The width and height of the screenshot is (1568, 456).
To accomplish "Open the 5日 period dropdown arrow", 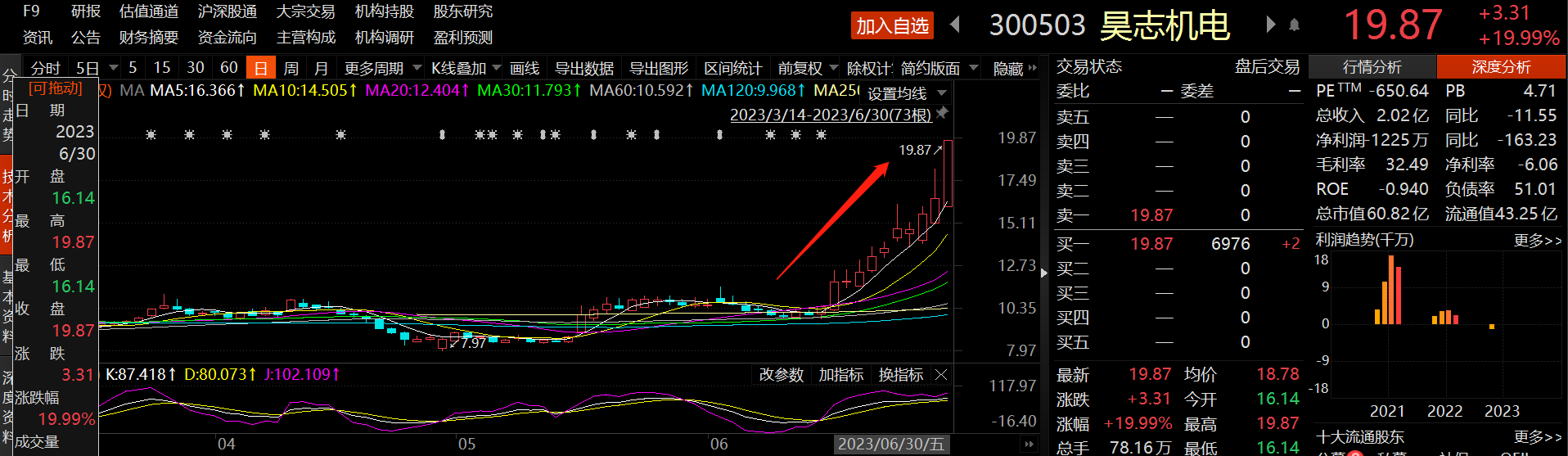I will click(x=114, y=68).
